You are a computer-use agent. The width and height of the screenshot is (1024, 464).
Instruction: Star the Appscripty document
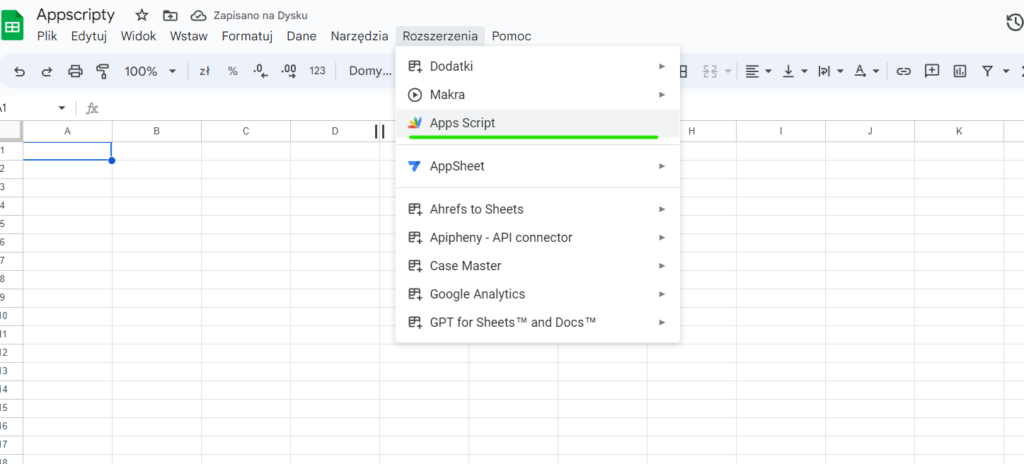(142, 16)
